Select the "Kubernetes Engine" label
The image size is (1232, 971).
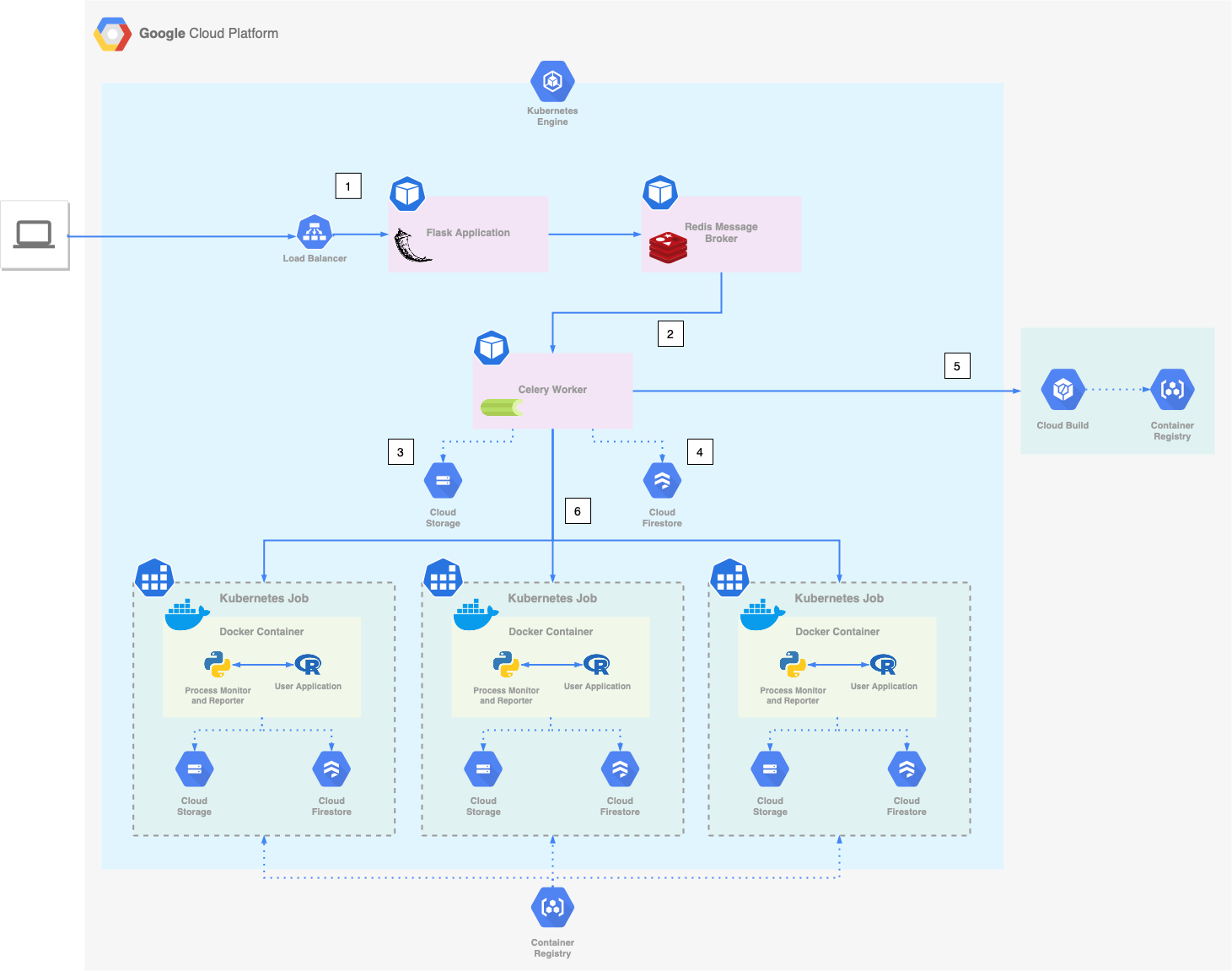[x=552, y=116]
